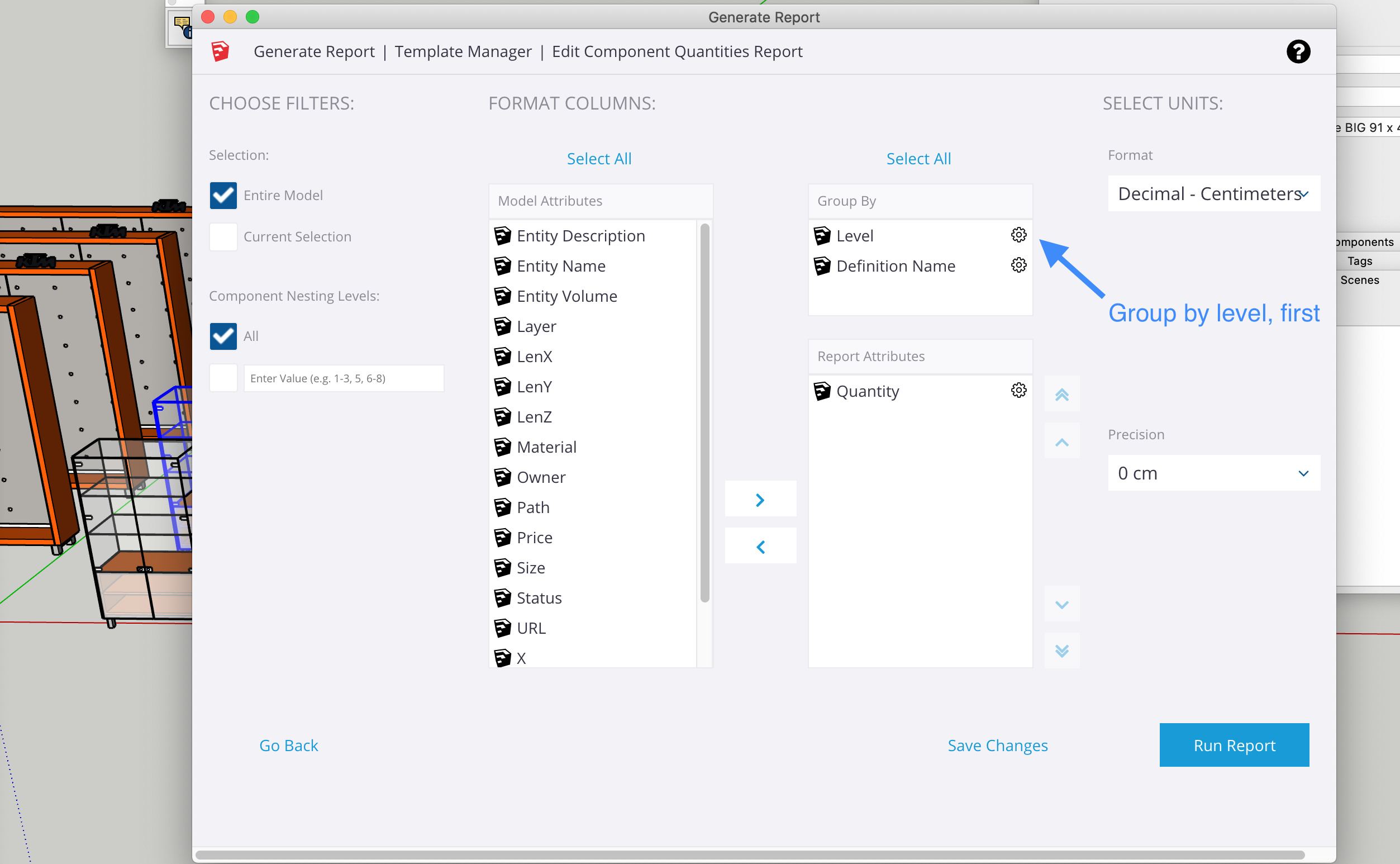
Task: Click the Model Attributes list scrollbar
Action: [x=704, y=412]
